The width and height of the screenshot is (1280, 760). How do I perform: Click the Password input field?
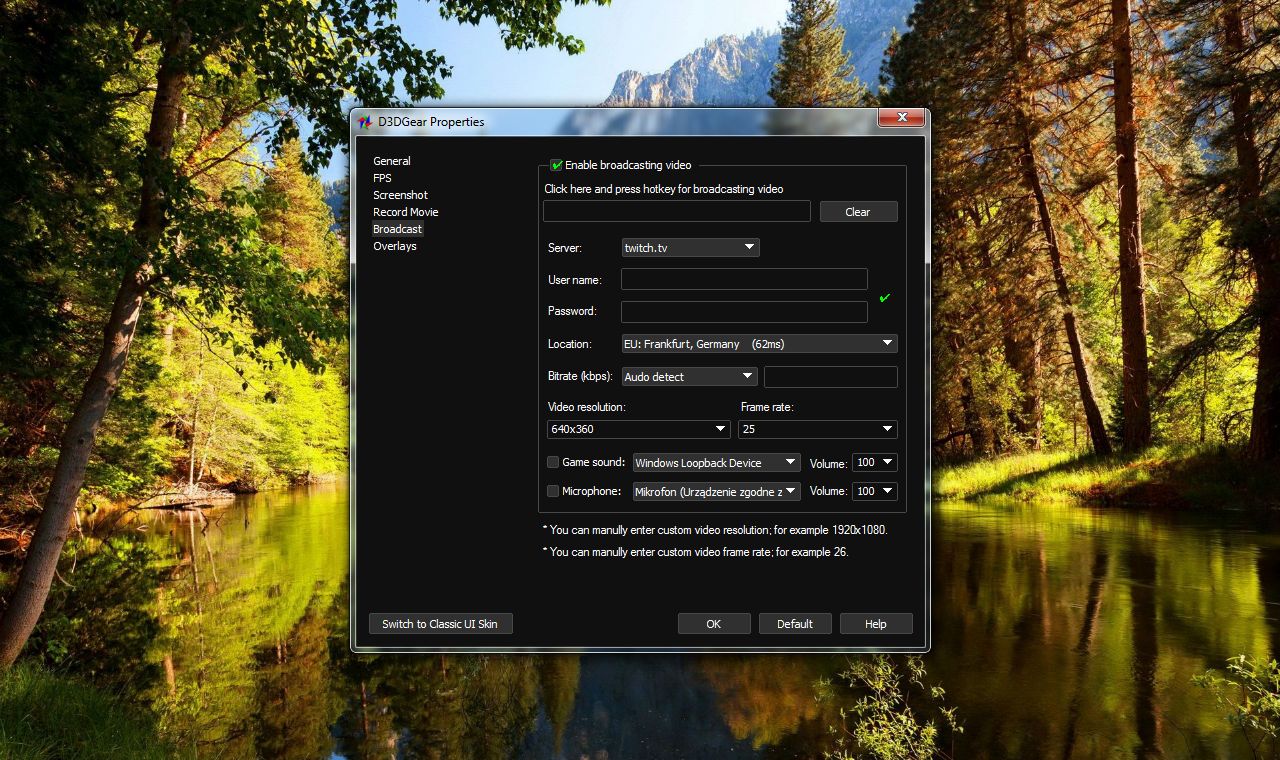pos(744,312)
